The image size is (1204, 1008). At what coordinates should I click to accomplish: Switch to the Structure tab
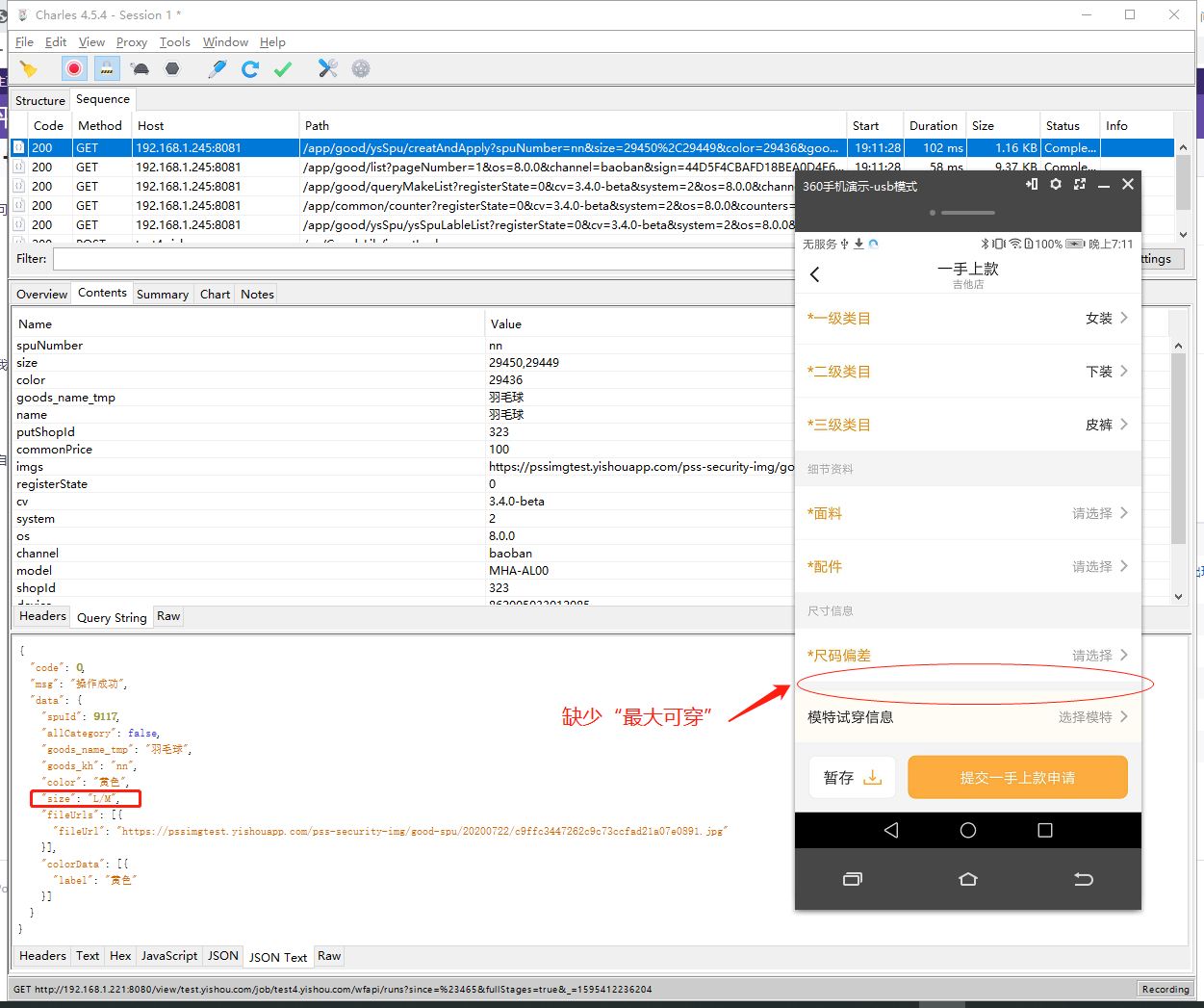[x=40, y=100]
